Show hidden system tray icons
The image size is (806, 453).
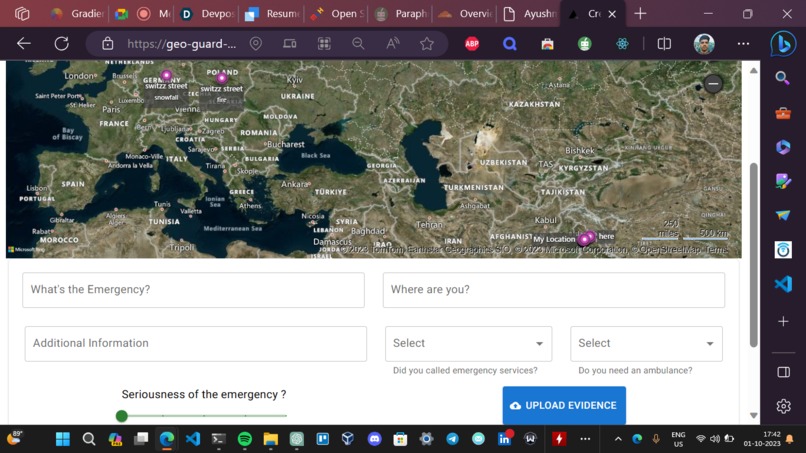618,439
